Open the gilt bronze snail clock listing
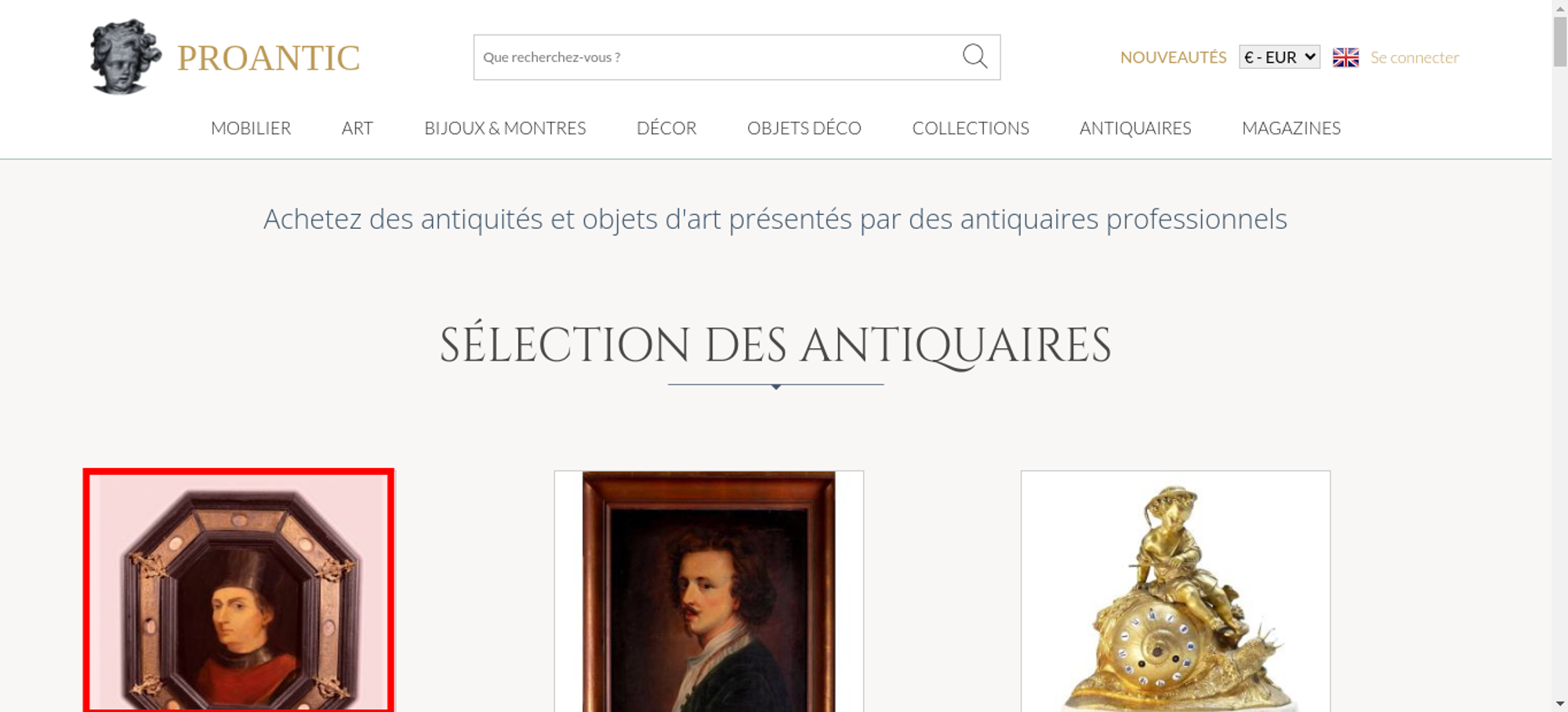Viewport: 1568px width, 712px height. point(1175,591)
